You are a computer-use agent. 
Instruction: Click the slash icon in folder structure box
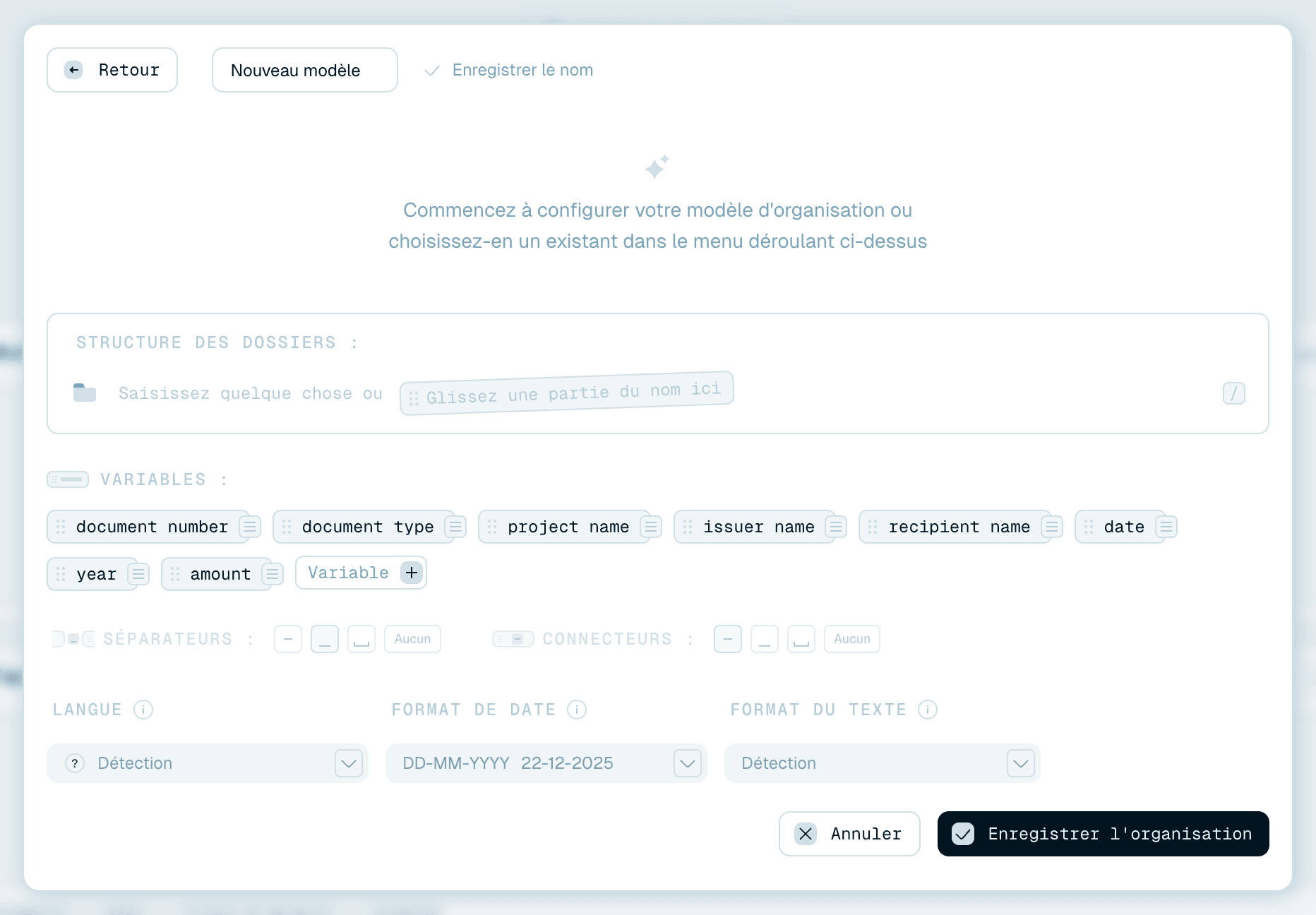coord(1234,393)
